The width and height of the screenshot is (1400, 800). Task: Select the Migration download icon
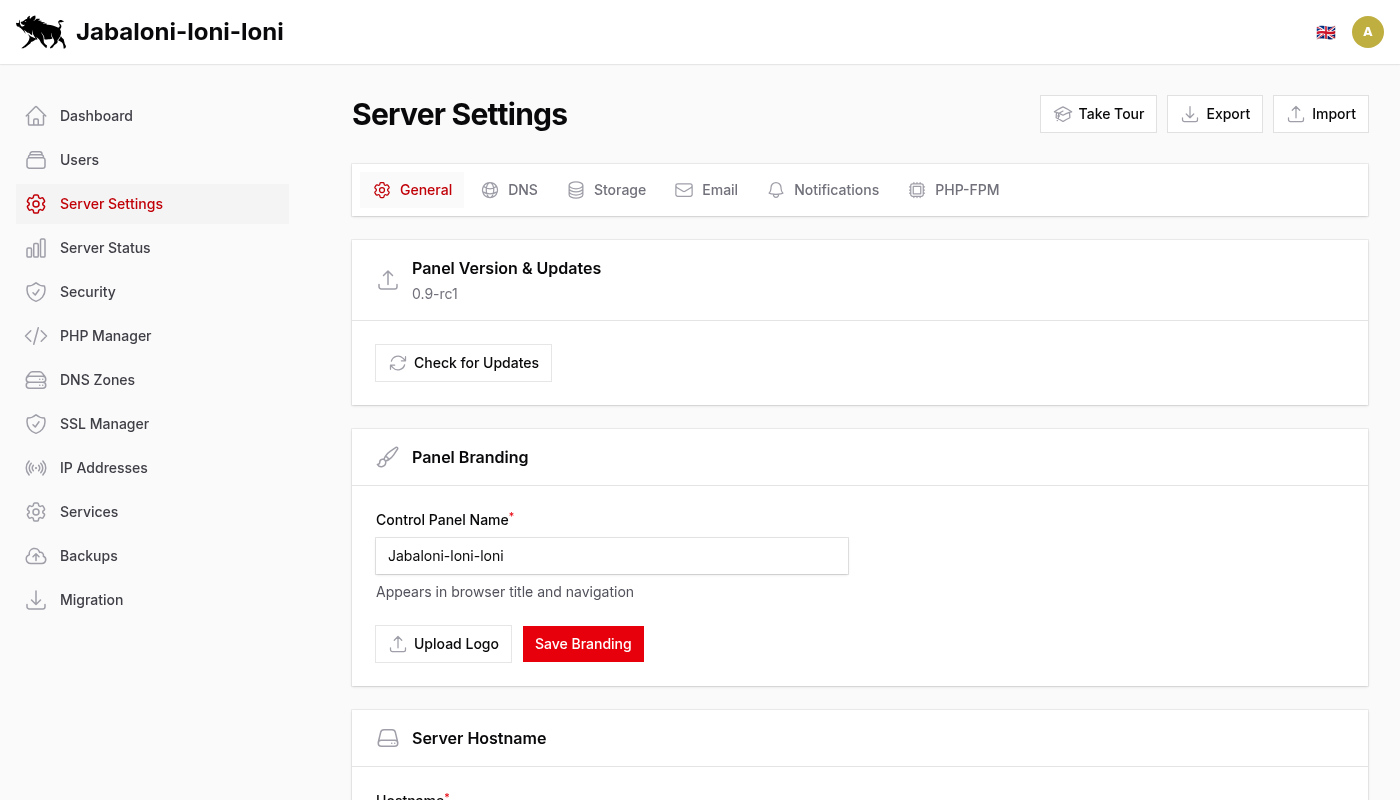pos(36,599)
